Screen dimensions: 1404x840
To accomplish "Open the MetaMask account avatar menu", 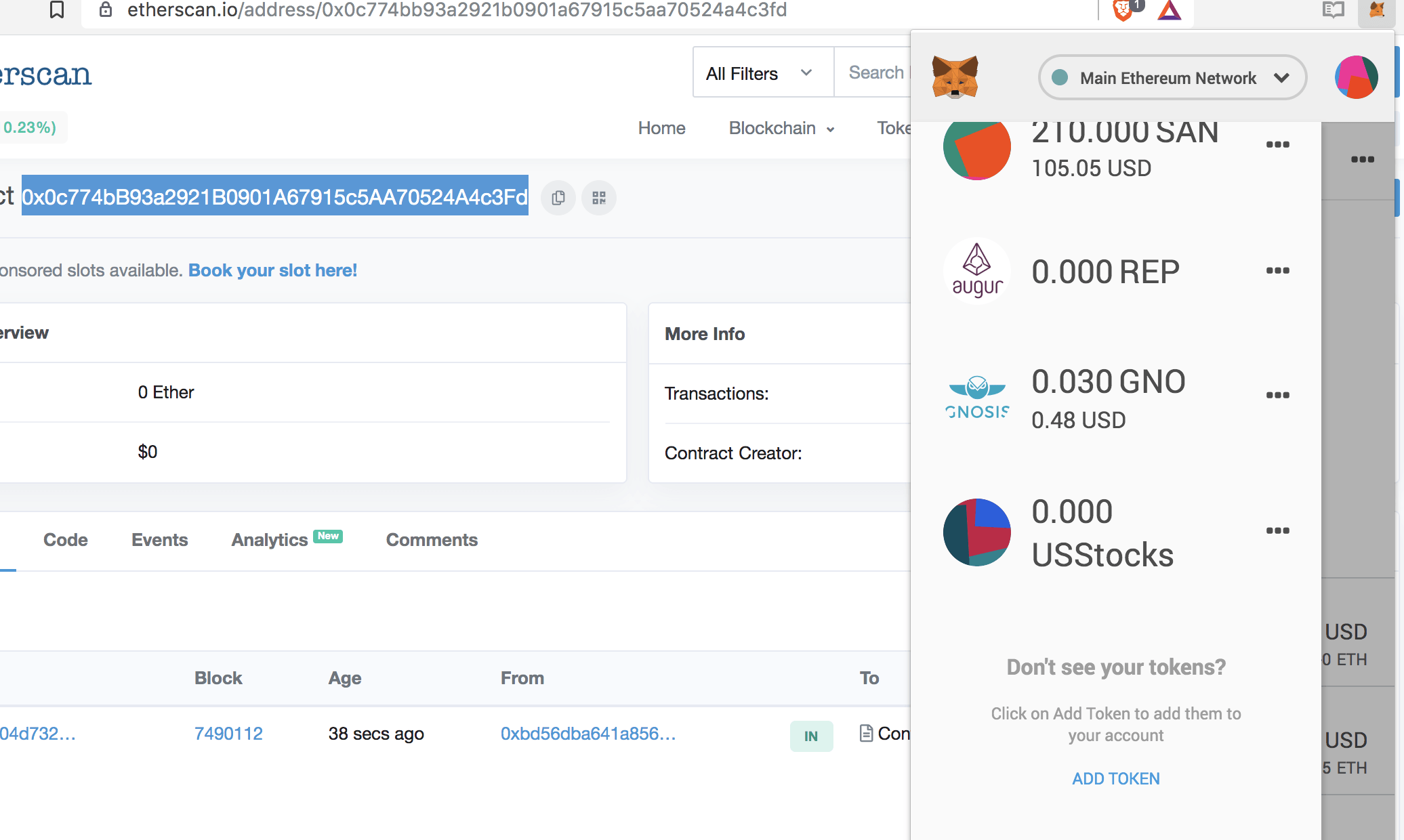I will point(1356,77).
